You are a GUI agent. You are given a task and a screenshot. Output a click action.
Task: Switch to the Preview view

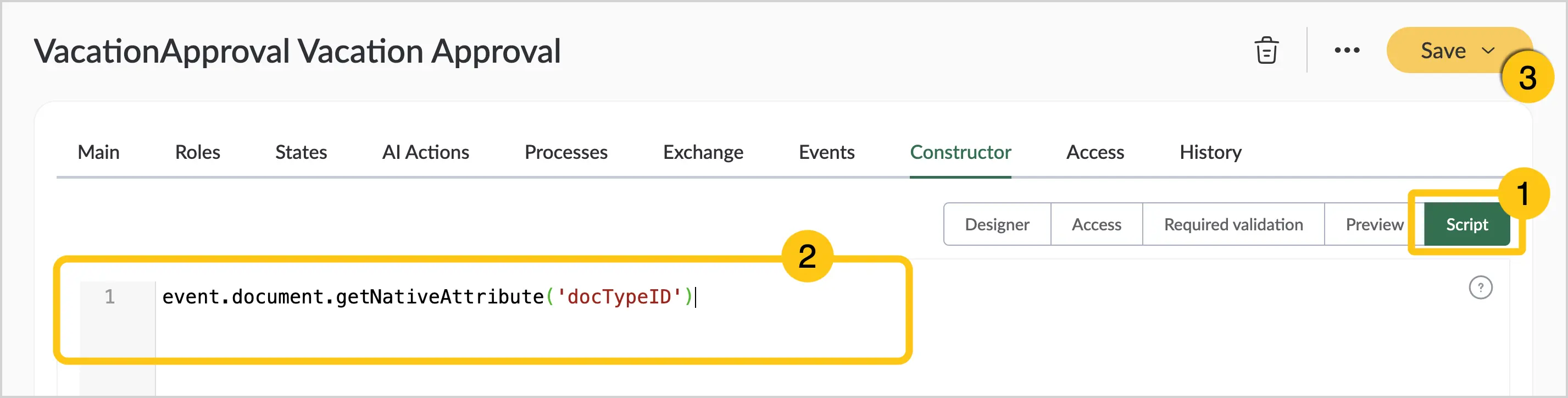pyautogui.click(x=1375, y=224)
